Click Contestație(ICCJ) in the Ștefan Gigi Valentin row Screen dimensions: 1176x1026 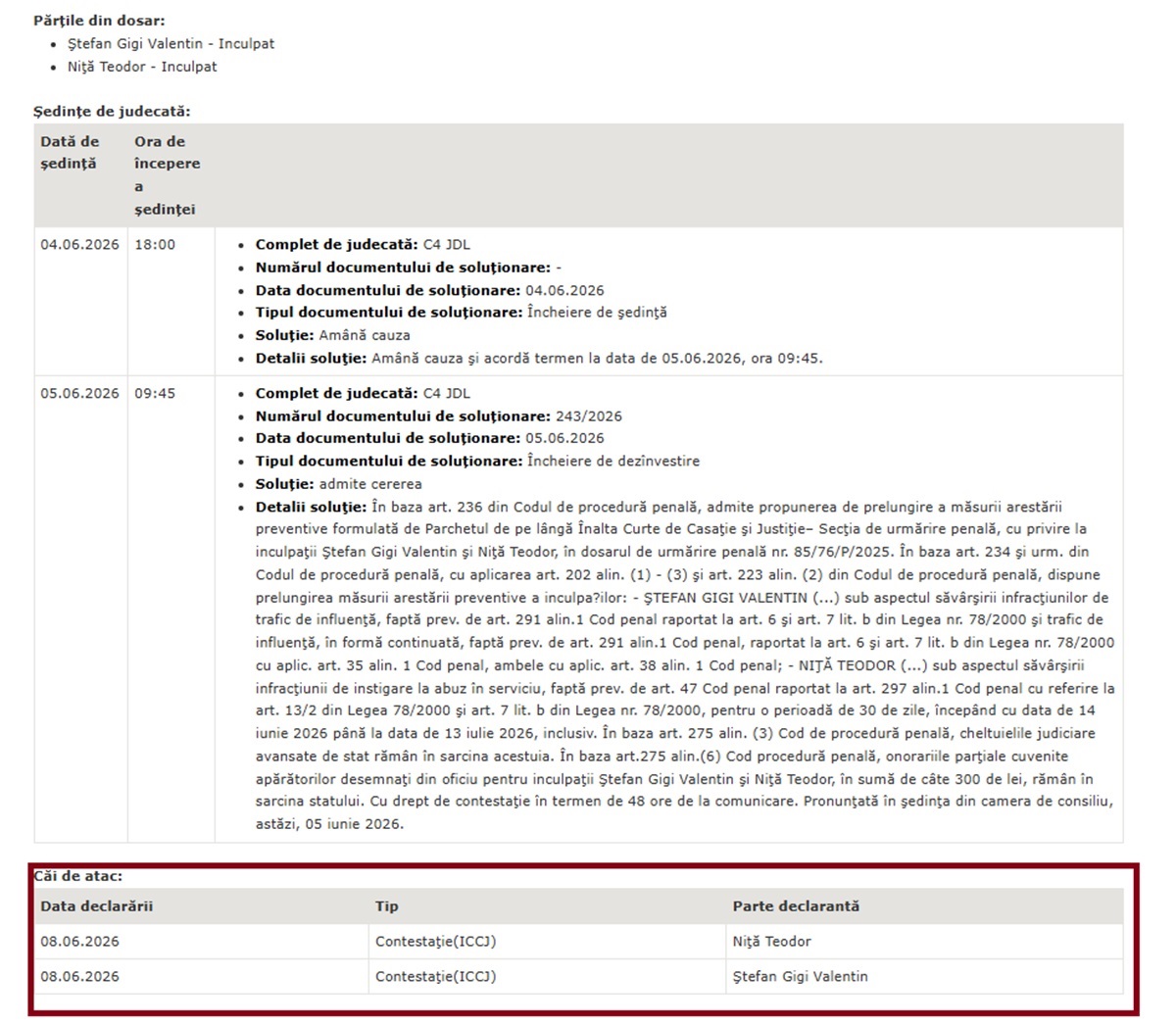click(436, 977)
